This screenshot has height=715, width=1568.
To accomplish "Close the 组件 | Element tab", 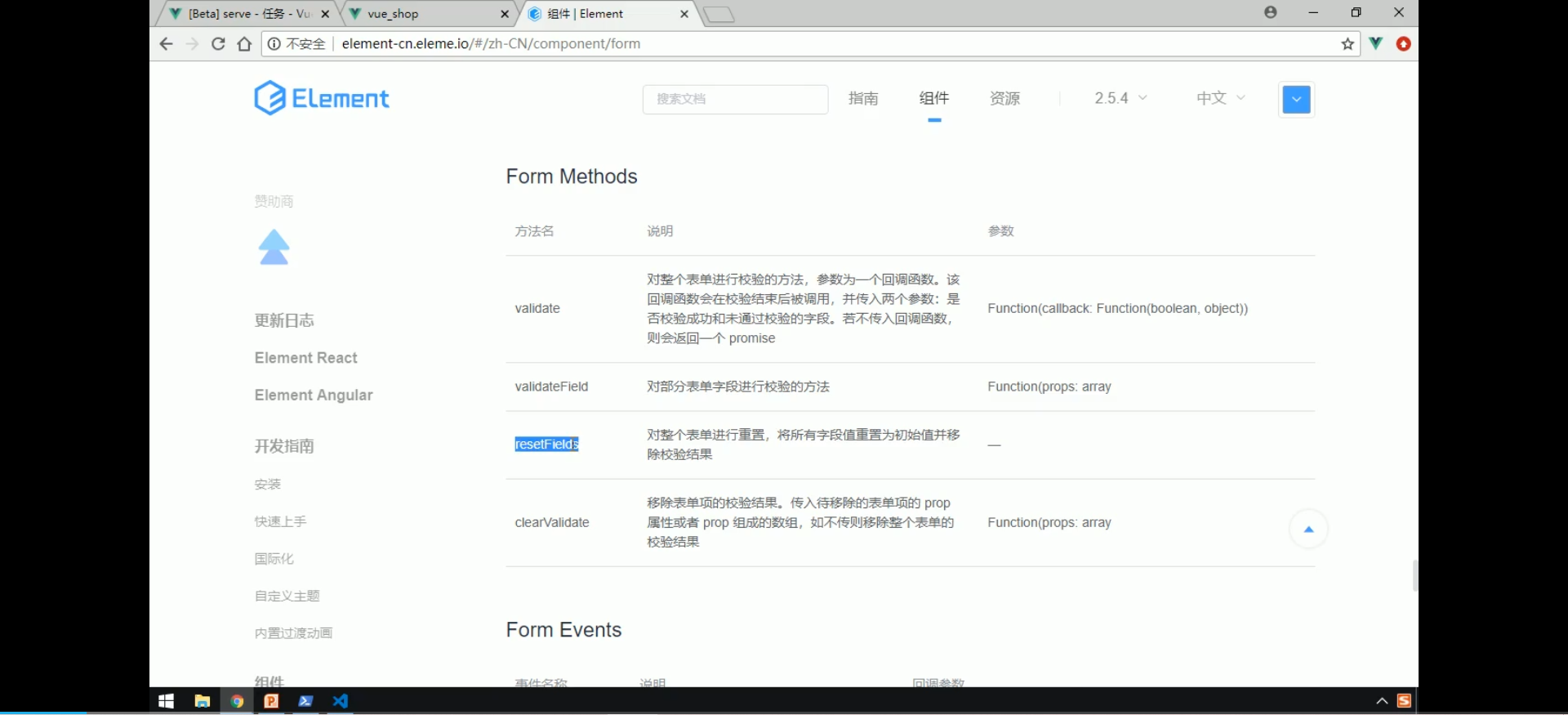I will 684,14.
